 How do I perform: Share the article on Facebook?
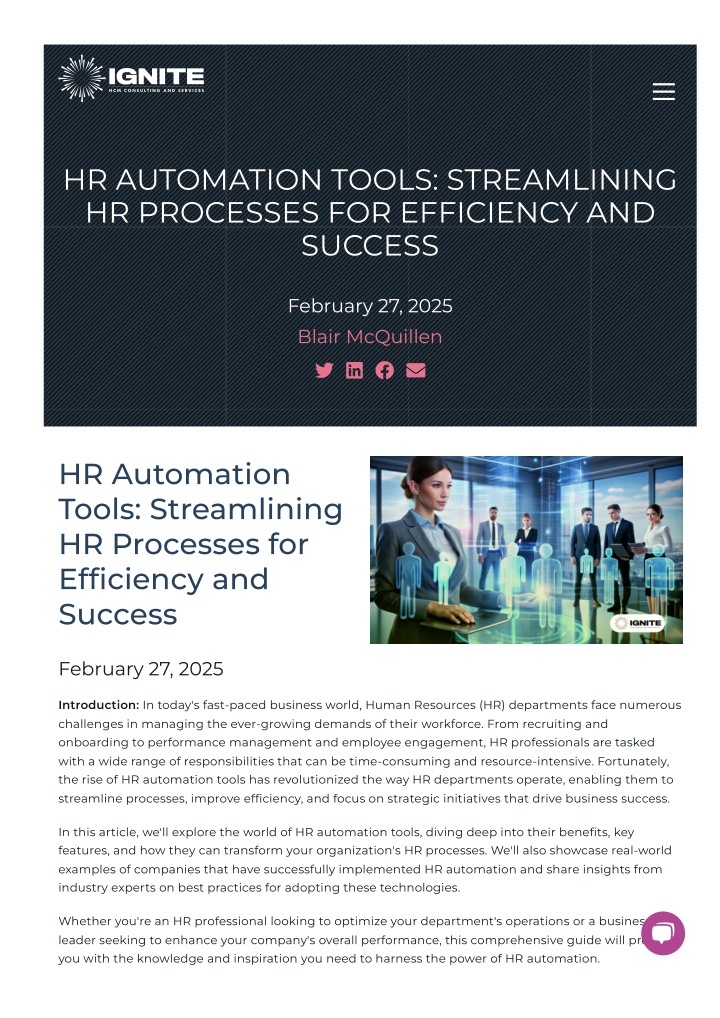(384, 370)
